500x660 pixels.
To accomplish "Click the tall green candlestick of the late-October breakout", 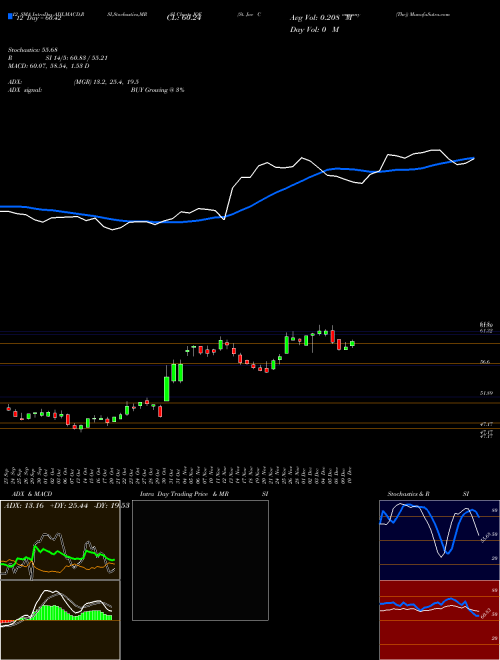I will pyautogui.click(x=167, y=389).
